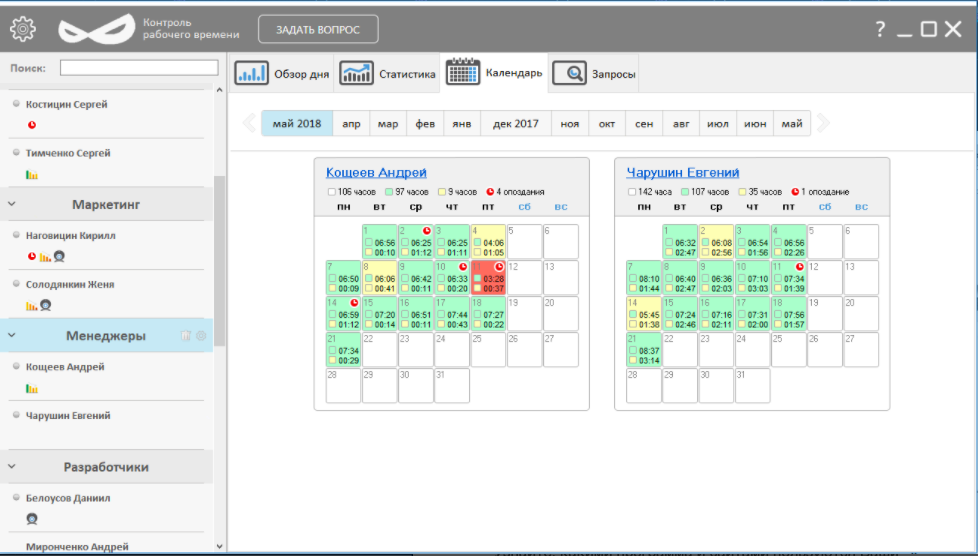Click late clock icon on Чарушин May 11
Viewport: 978px width, 556px height.
pos(800,267)
